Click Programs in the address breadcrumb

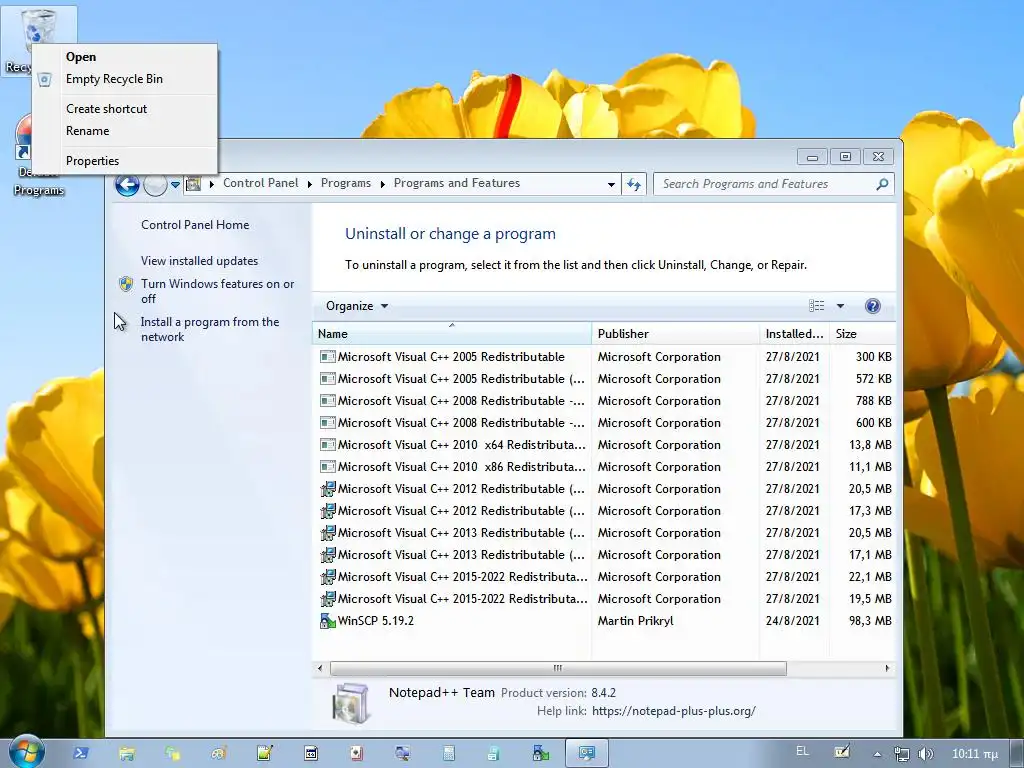coord(345,184)
